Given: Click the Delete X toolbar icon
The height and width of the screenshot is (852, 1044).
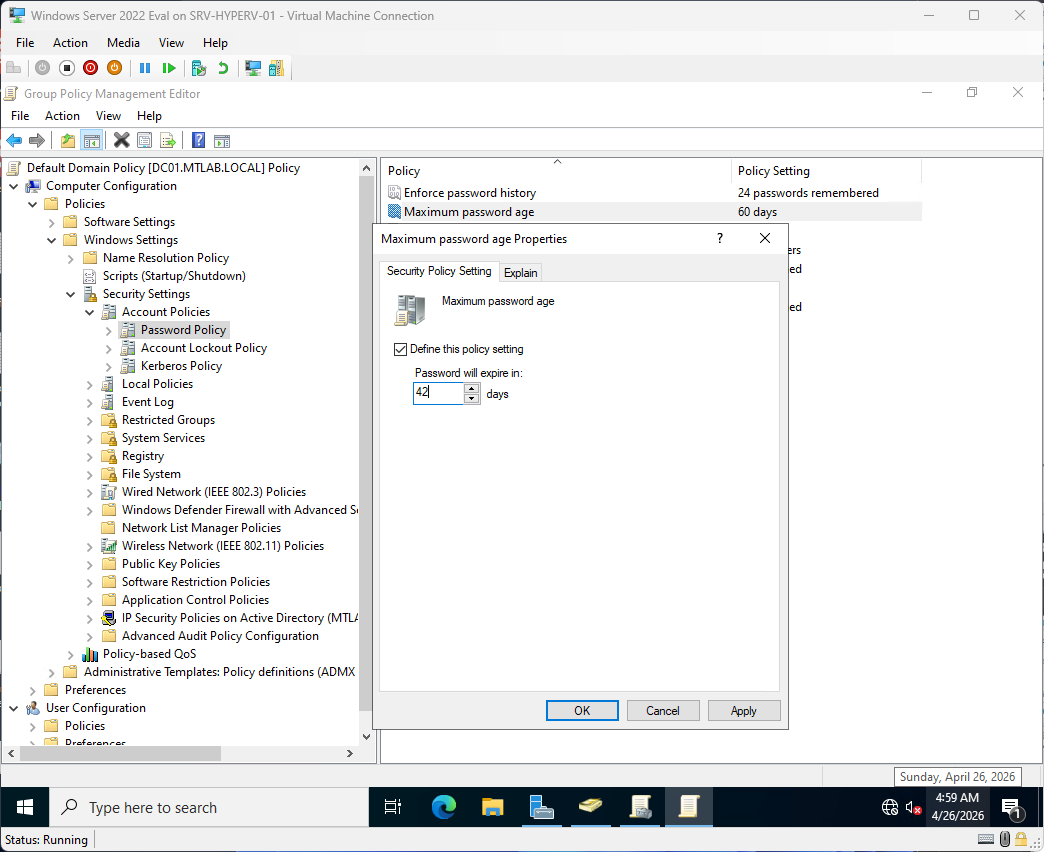Looking at the screenshot, I should pos(121,140).
